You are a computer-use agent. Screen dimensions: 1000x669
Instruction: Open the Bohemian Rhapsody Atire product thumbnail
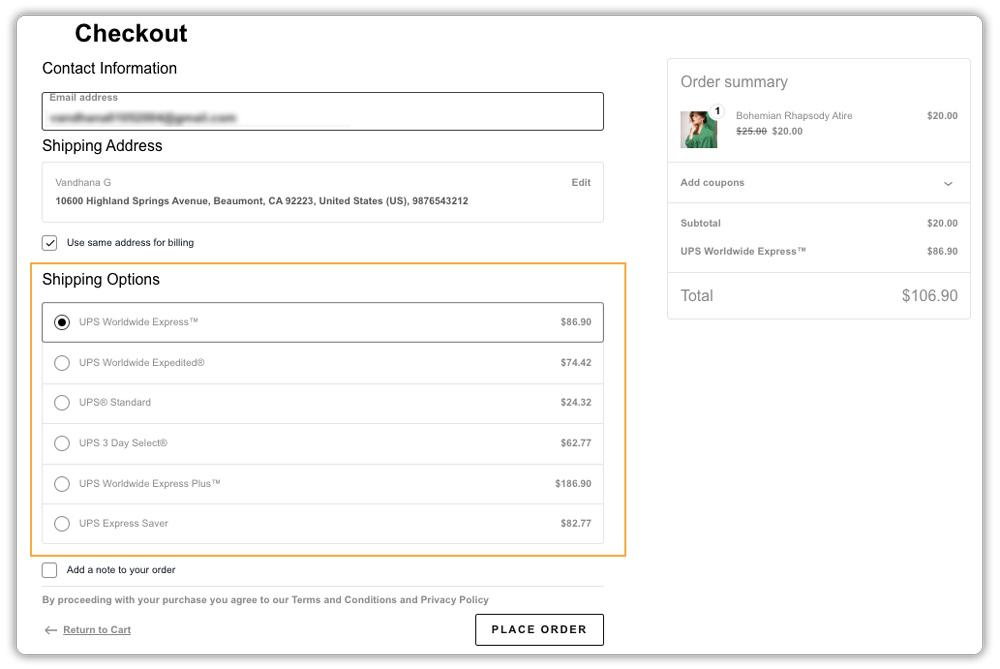click(698, 130)
